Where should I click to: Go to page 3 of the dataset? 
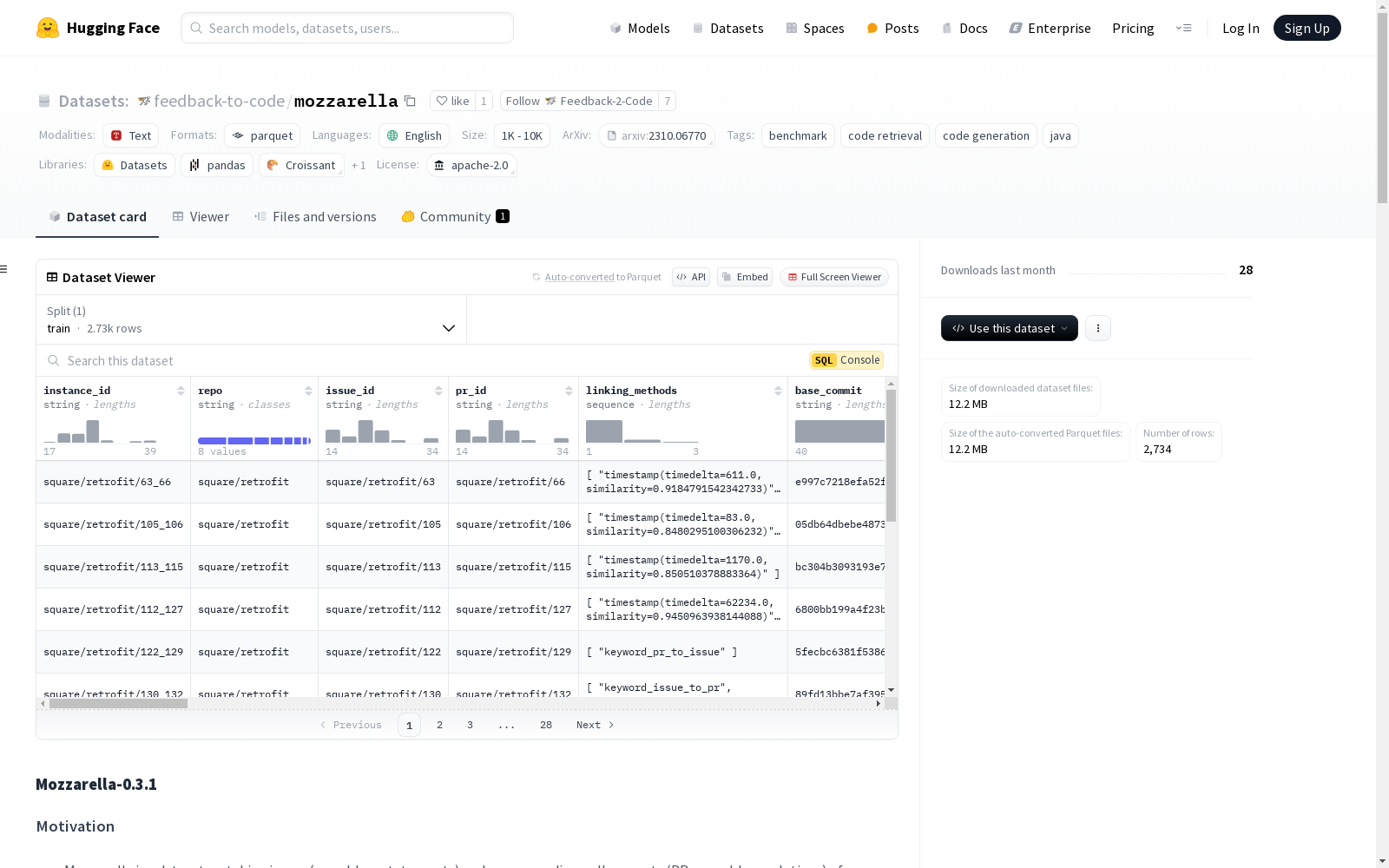[471, 725]
